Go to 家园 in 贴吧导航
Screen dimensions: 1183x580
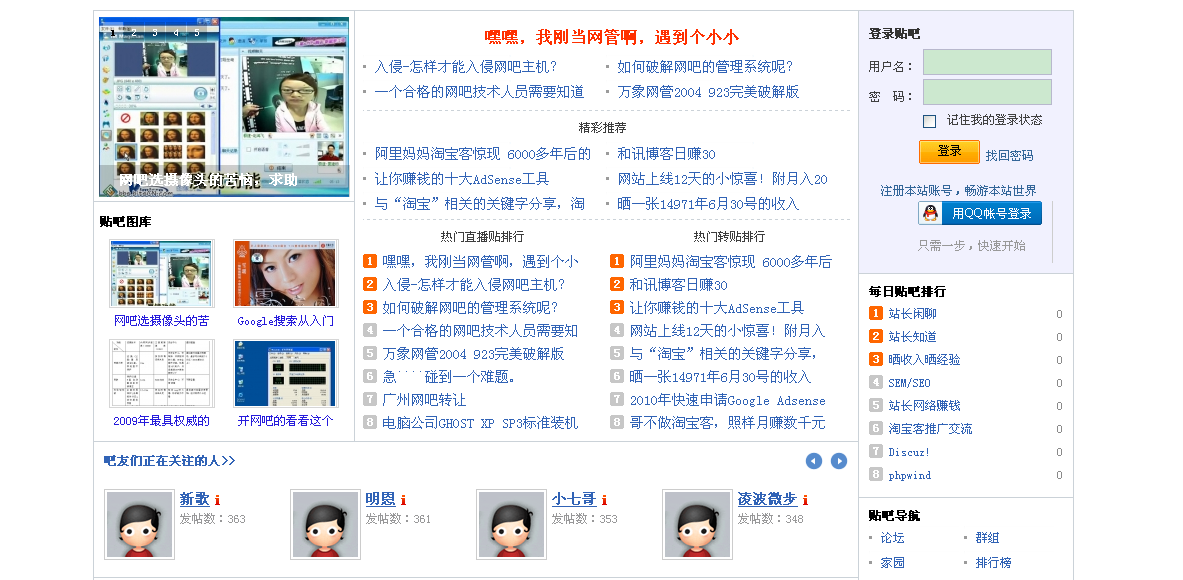pos(892,563)
